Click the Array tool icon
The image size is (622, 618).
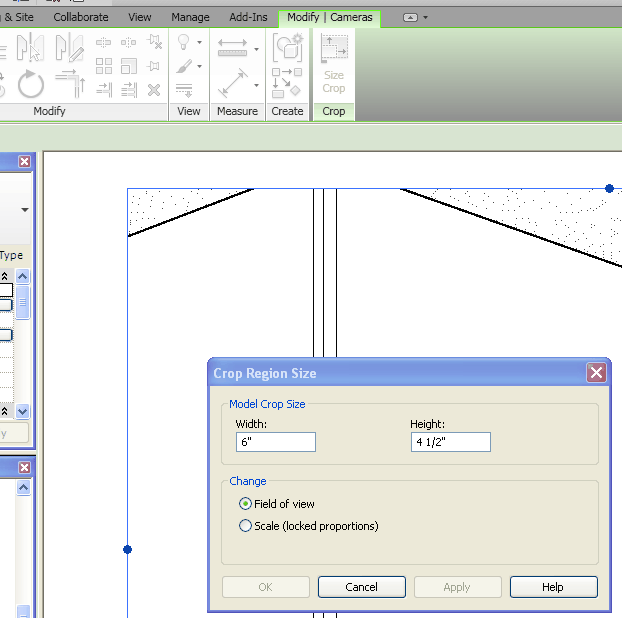tap(104, 66)
